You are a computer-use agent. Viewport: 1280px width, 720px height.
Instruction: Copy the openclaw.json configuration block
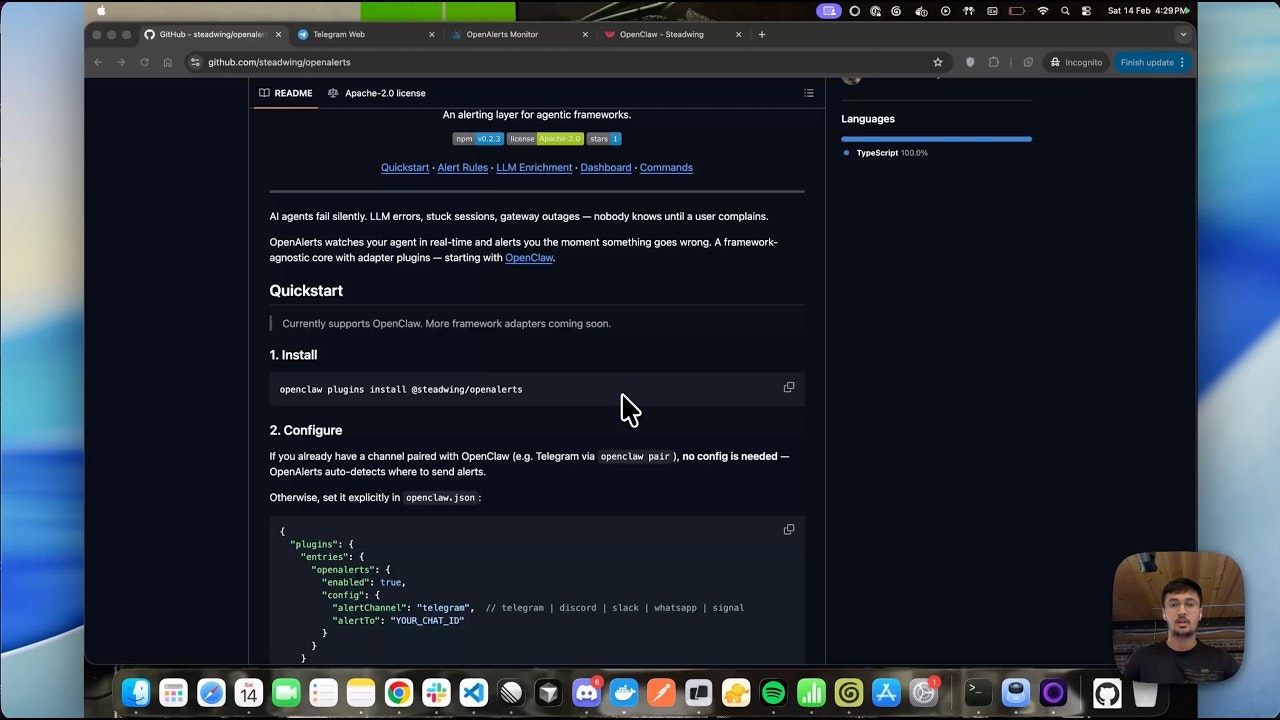point(789,529)
